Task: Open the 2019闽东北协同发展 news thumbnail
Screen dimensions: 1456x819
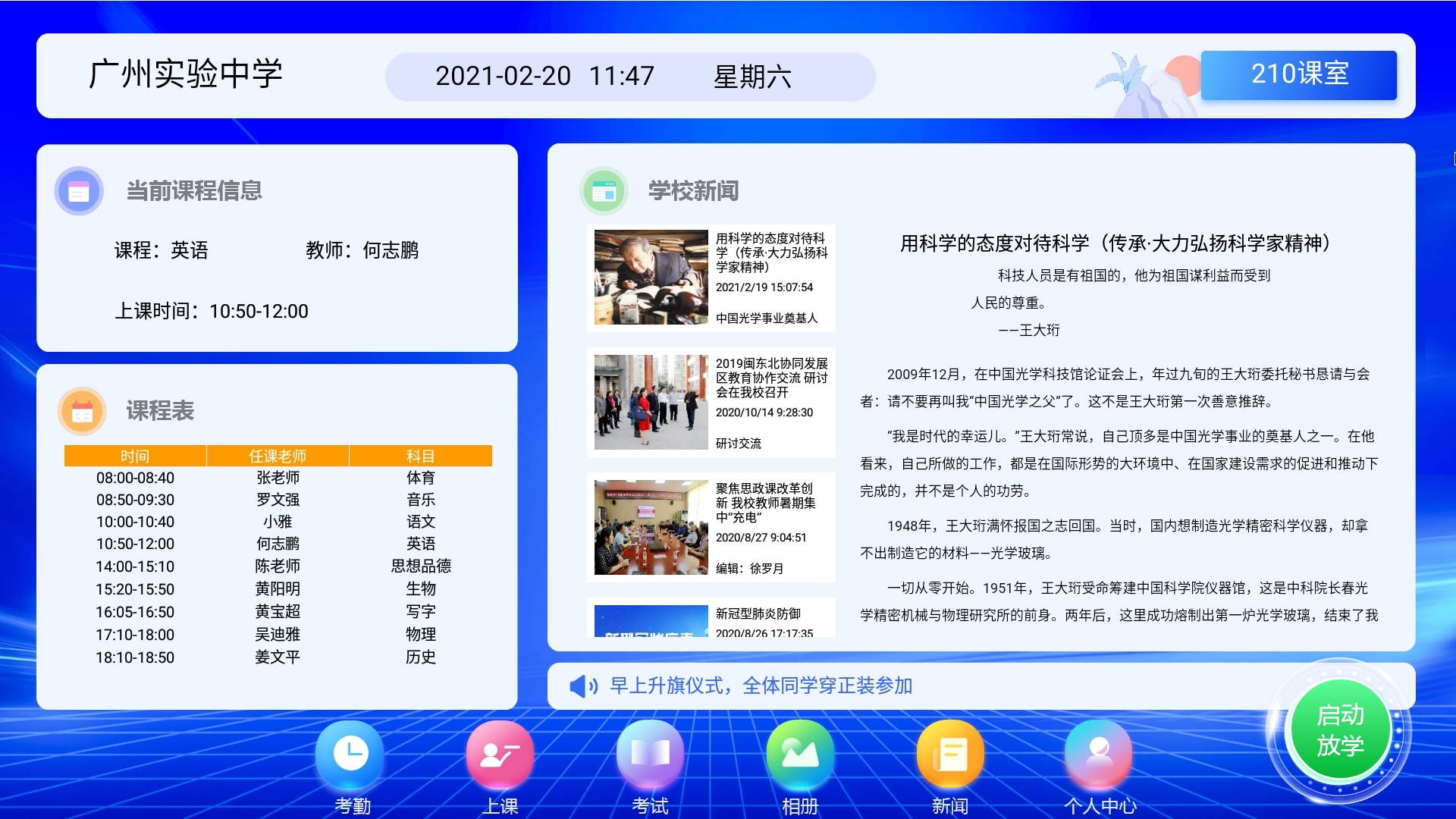Action: point(651,403)
